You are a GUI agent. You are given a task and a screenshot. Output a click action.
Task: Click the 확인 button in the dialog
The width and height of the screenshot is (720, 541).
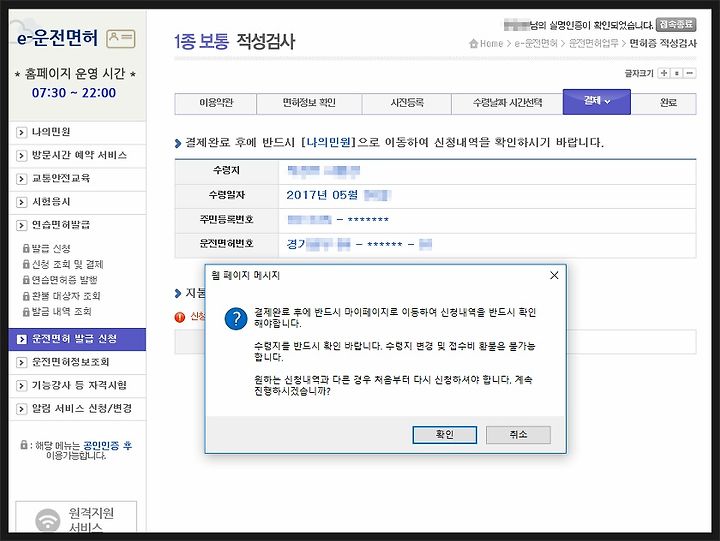444,434
